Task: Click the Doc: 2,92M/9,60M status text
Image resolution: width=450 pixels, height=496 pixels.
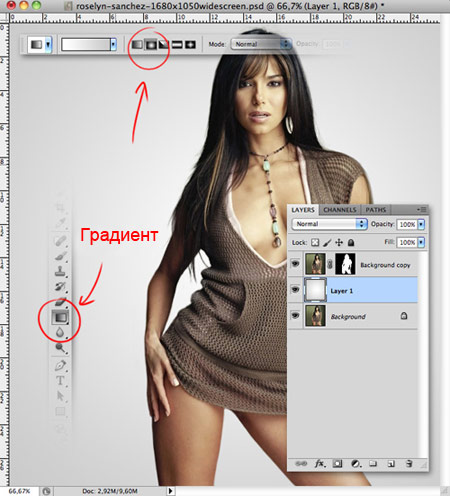Action: pyautogui.click(x=110, y=491)
